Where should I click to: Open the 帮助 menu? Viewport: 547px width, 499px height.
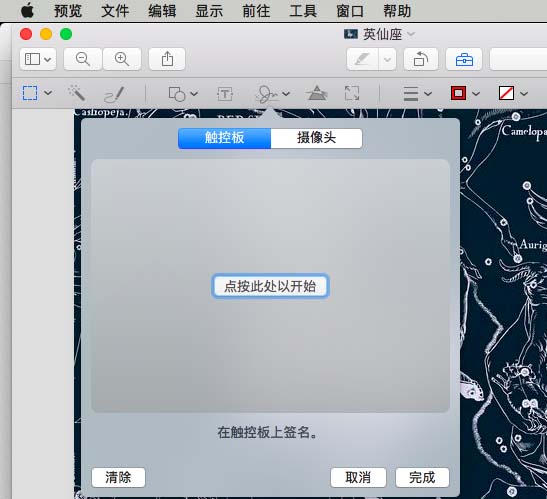click(397, 11)
